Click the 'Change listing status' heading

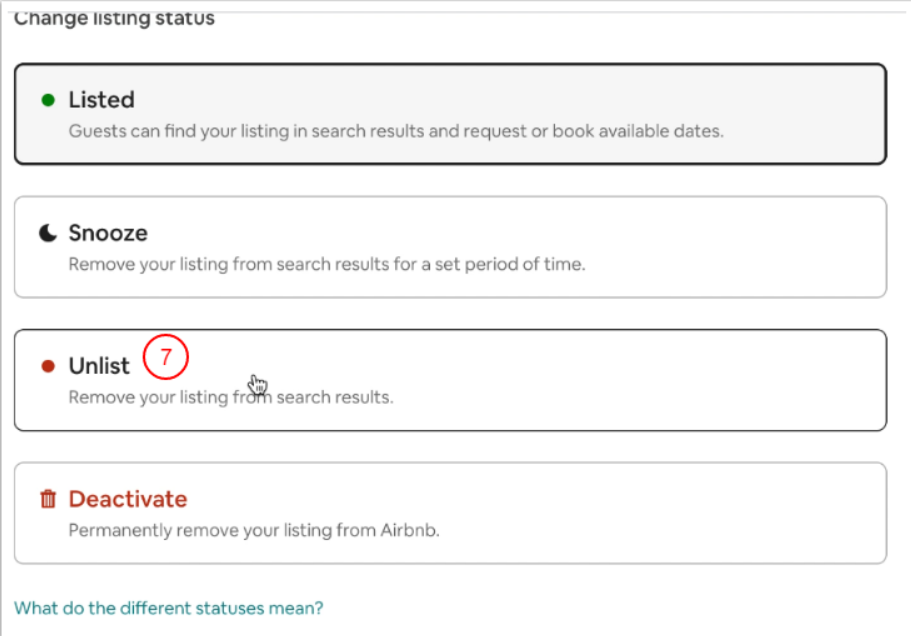pyautogui.click(x=114, y=18)
